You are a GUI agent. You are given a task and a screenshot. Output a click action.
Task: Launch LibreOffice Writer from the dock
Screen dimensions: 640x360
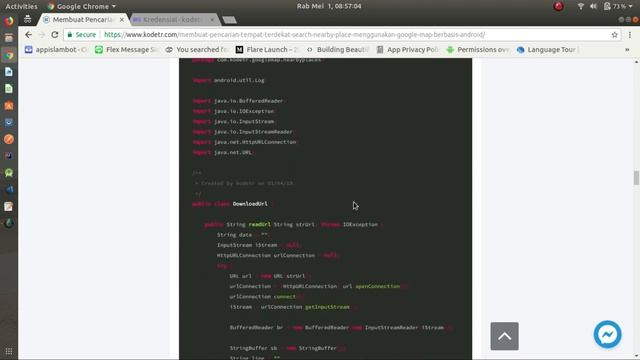click(9, 72)
